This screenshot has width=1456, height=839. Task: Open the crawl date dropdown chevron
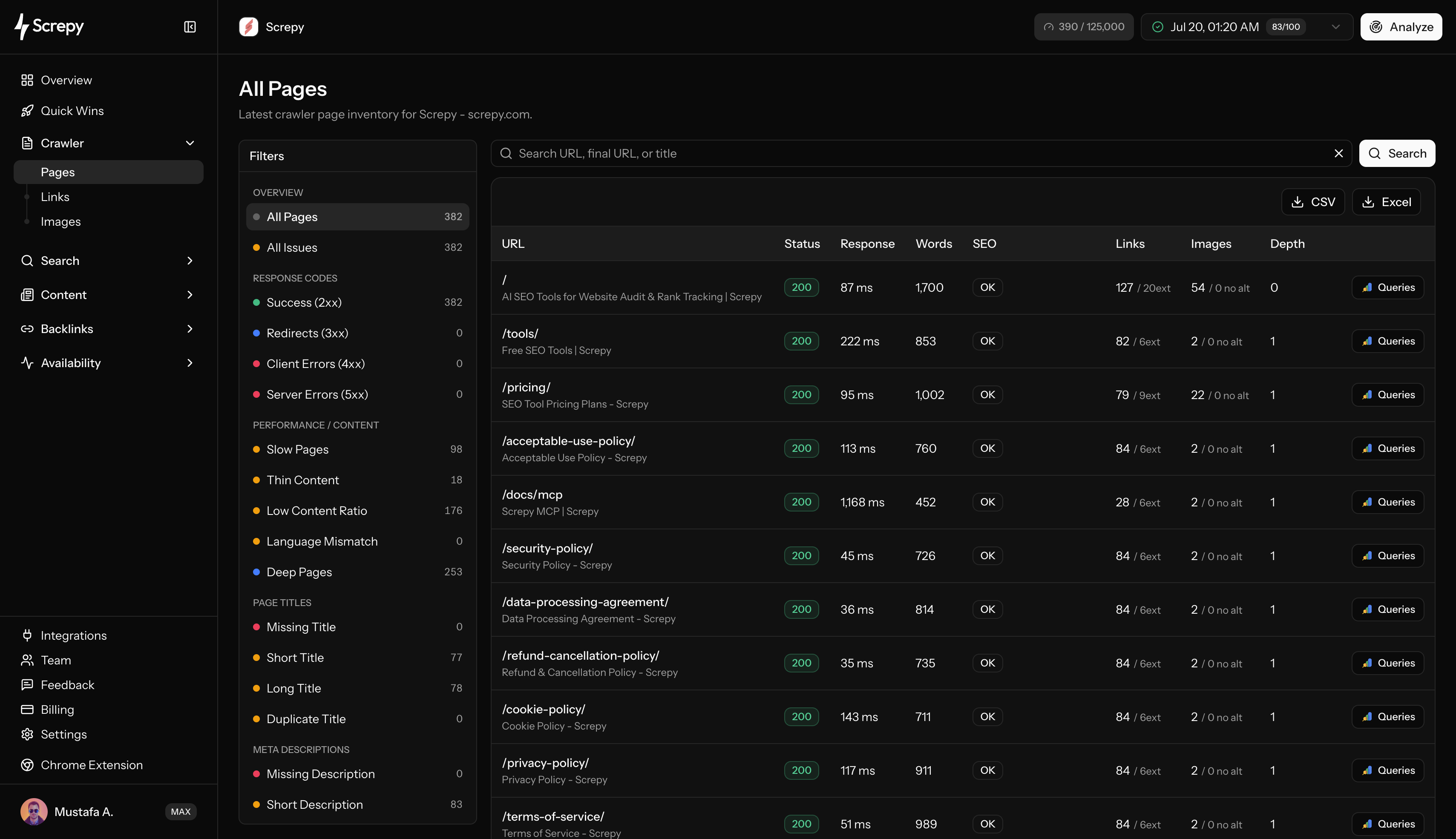pos(1335,27)
